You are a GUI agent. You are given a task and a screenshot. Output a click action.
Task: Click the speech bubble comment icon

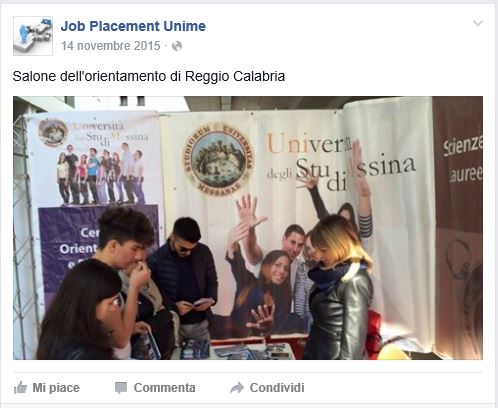(121, 388)
